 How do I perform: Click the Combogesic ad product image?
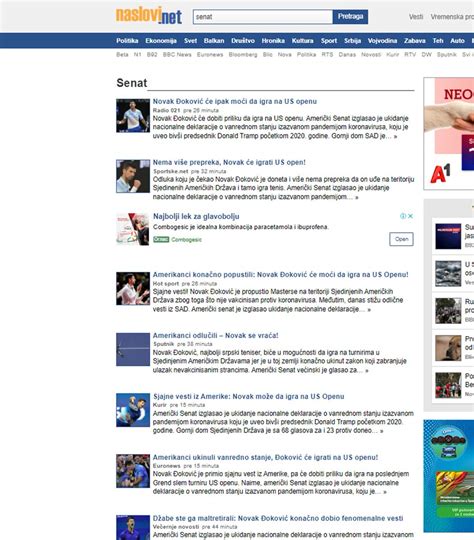(133, 229)
